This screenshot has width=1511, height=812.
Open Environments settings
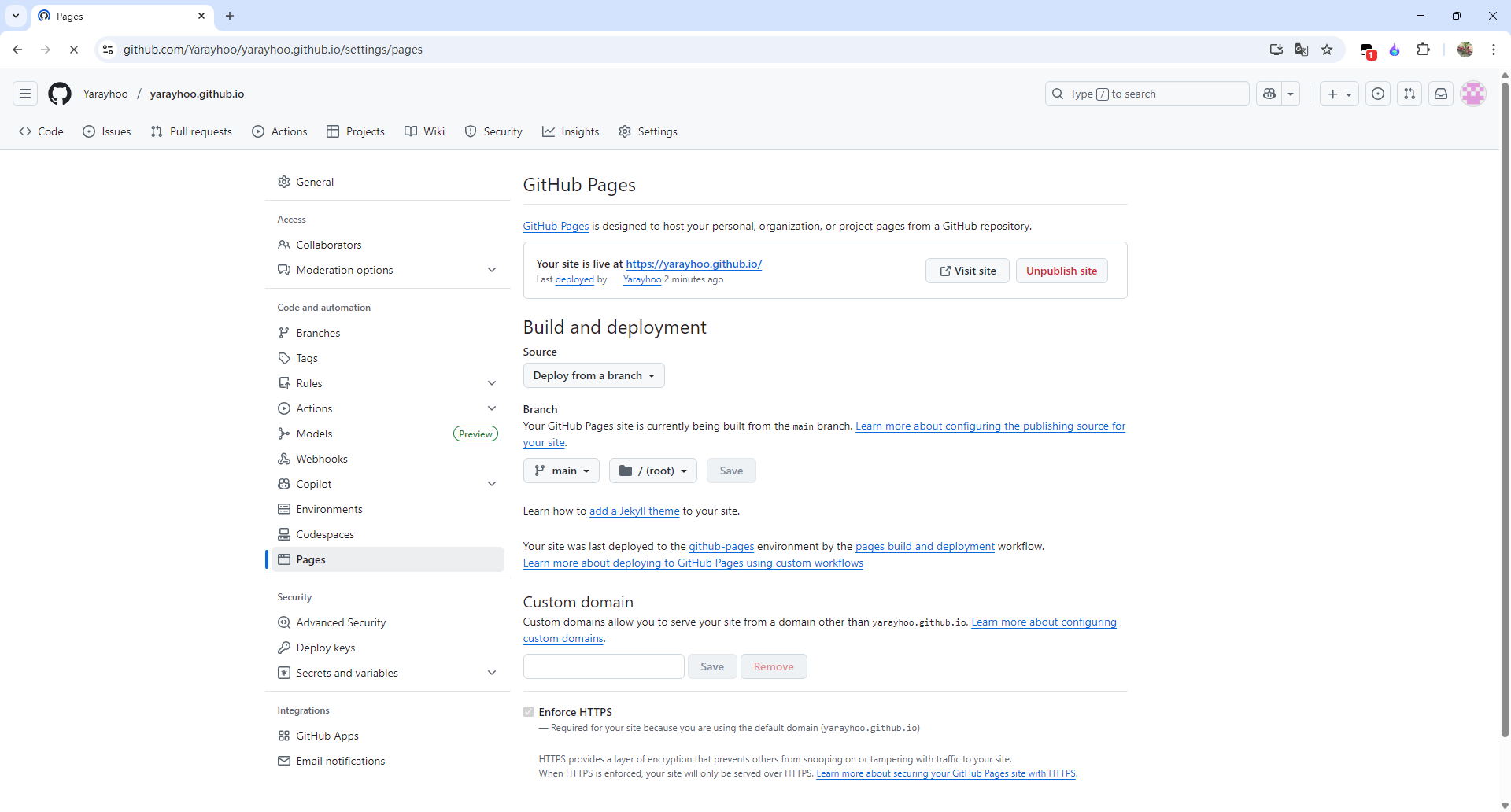[x=387, y=509]
